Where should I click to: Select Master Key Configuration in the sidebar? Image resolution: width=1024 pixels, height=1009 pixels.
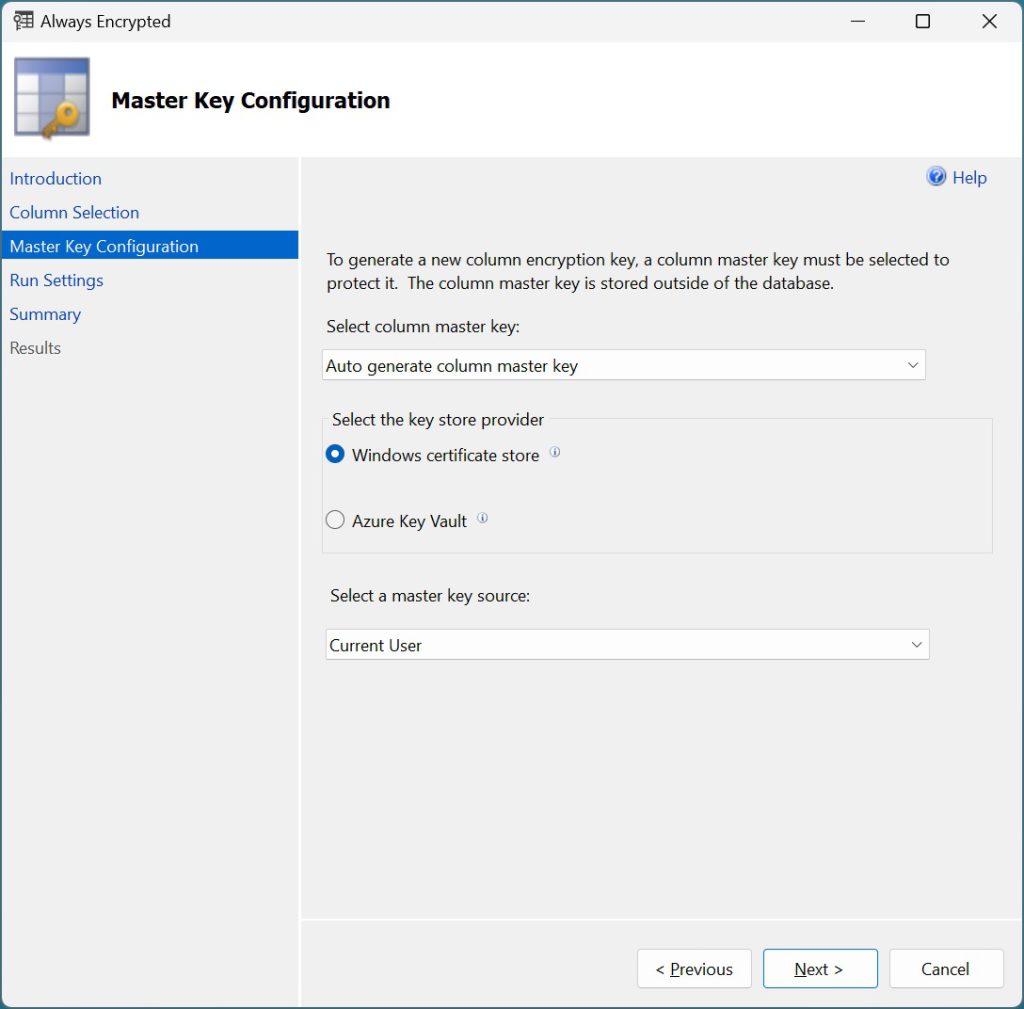coord(104,246)
